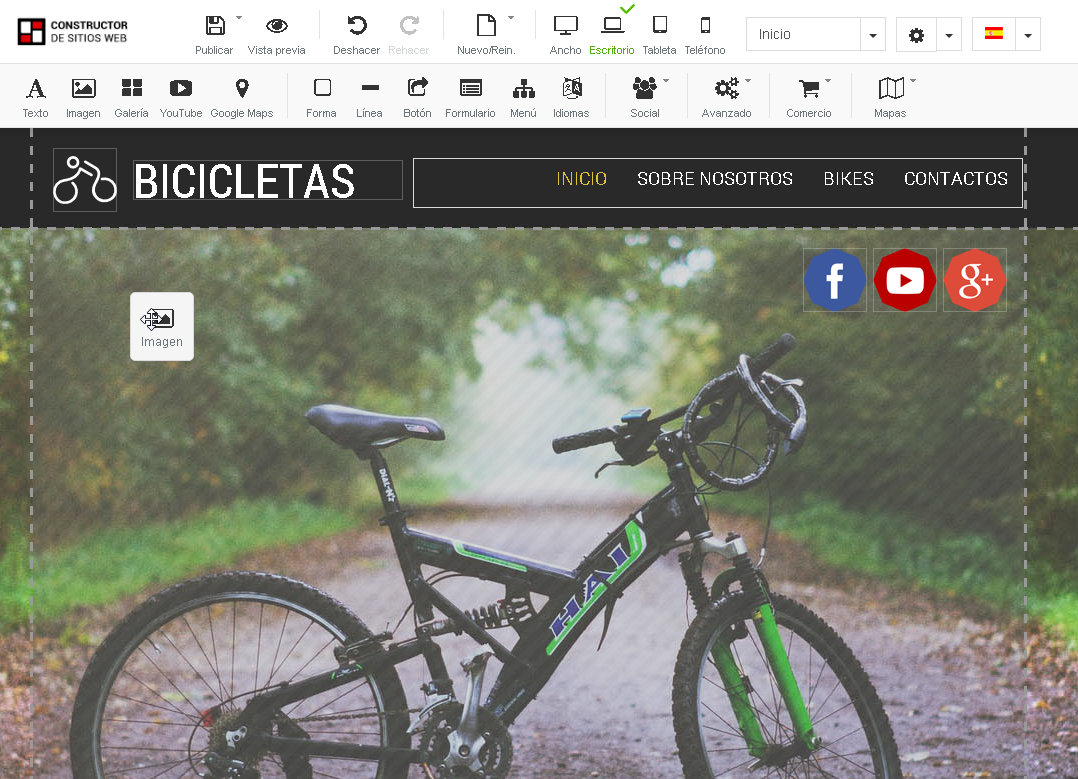
Task: Click the Publicar save icon
Action: [214, 25]
